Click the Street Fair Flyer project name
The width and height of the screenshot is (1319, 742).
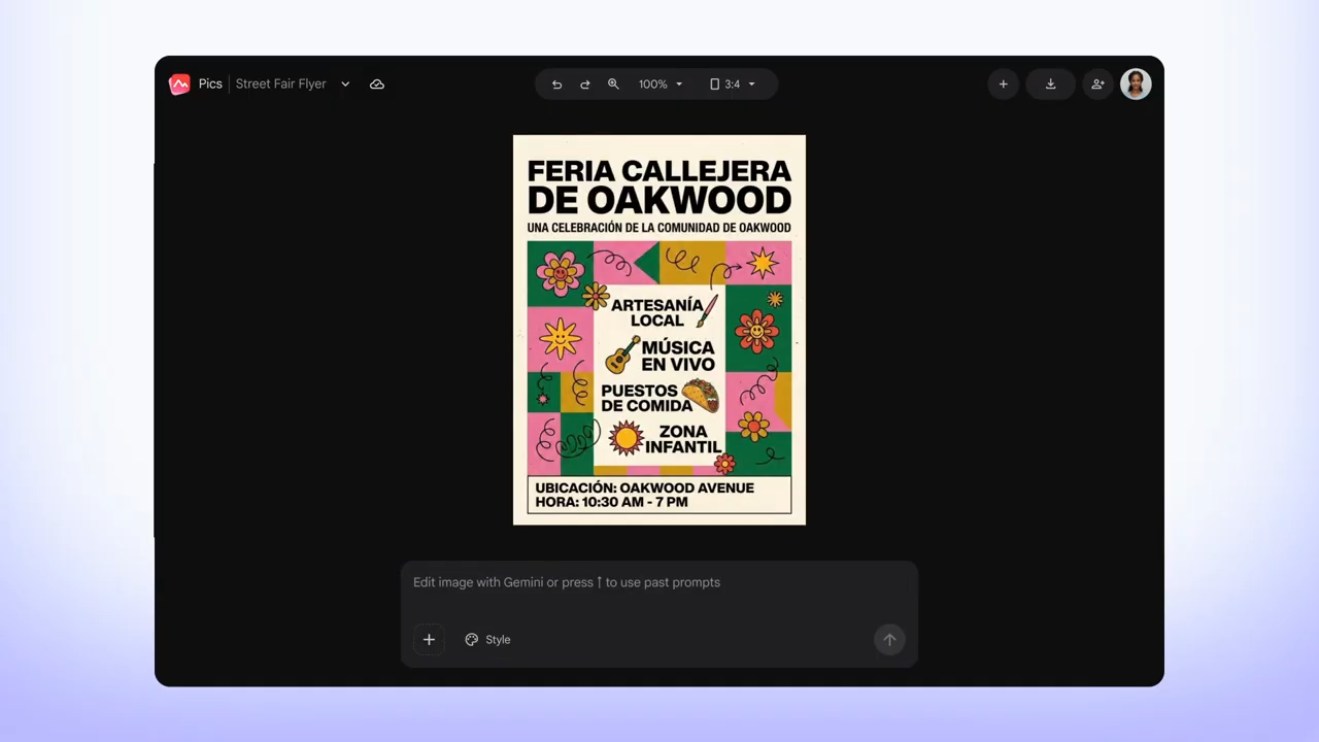pos(281,84)
